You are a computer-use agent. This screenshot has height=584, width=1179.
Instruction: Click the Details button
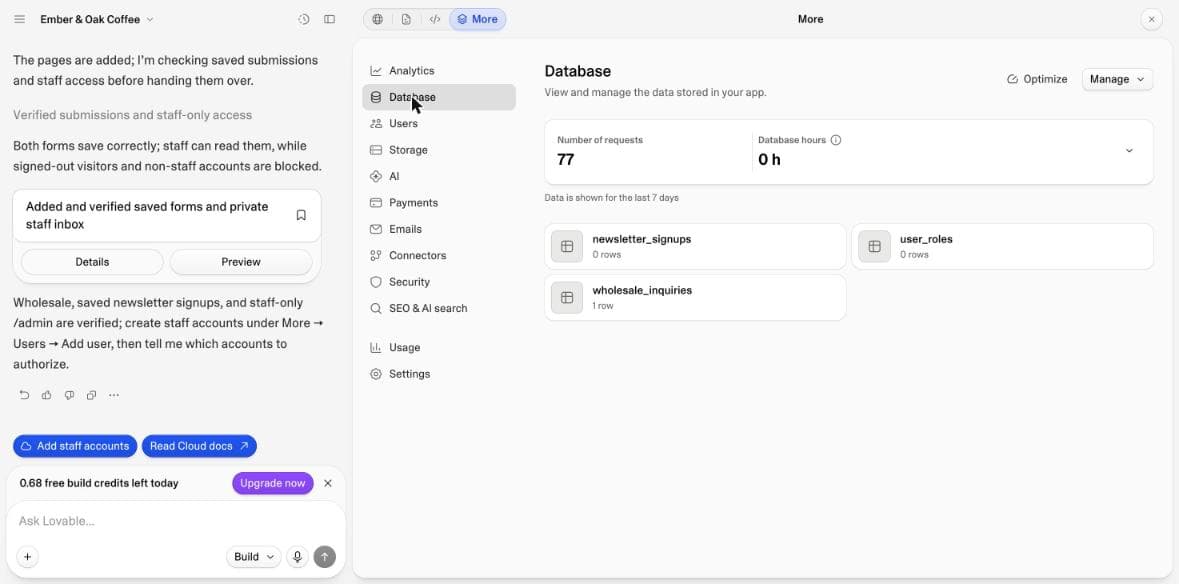coord(92,262)
